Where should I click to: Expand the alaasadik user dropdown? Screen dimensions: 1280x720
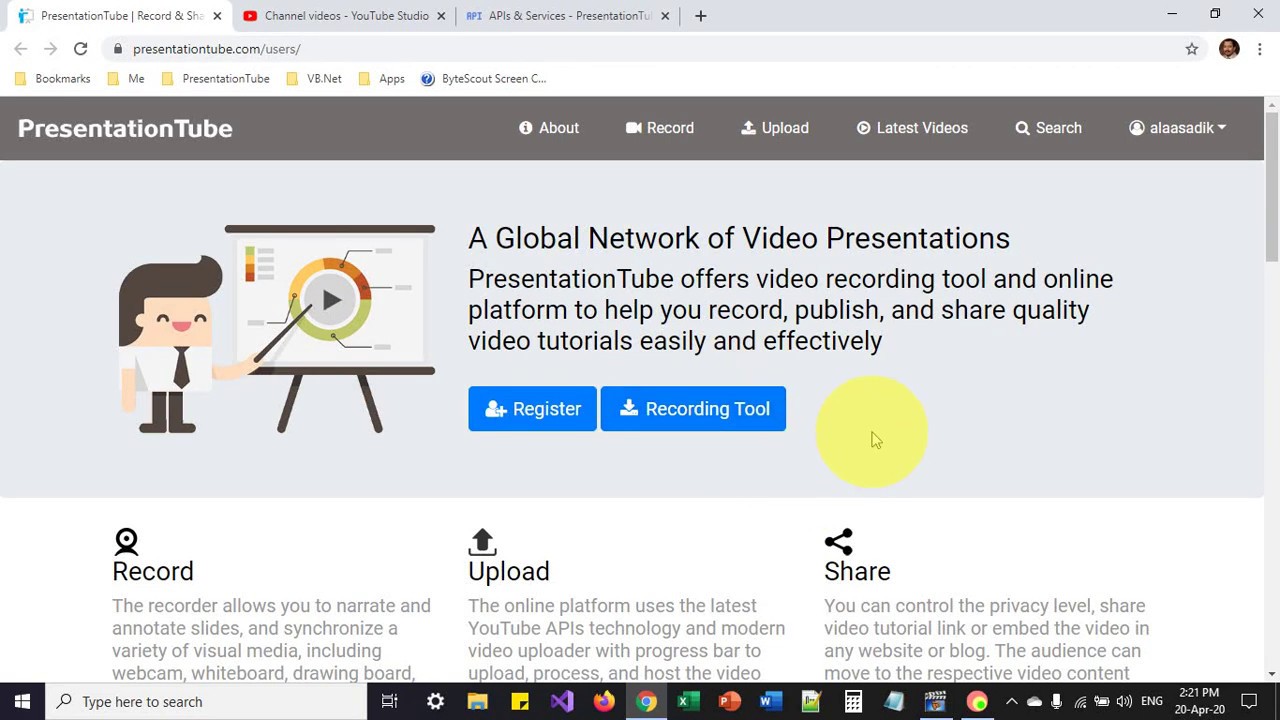pos(1177,128)
